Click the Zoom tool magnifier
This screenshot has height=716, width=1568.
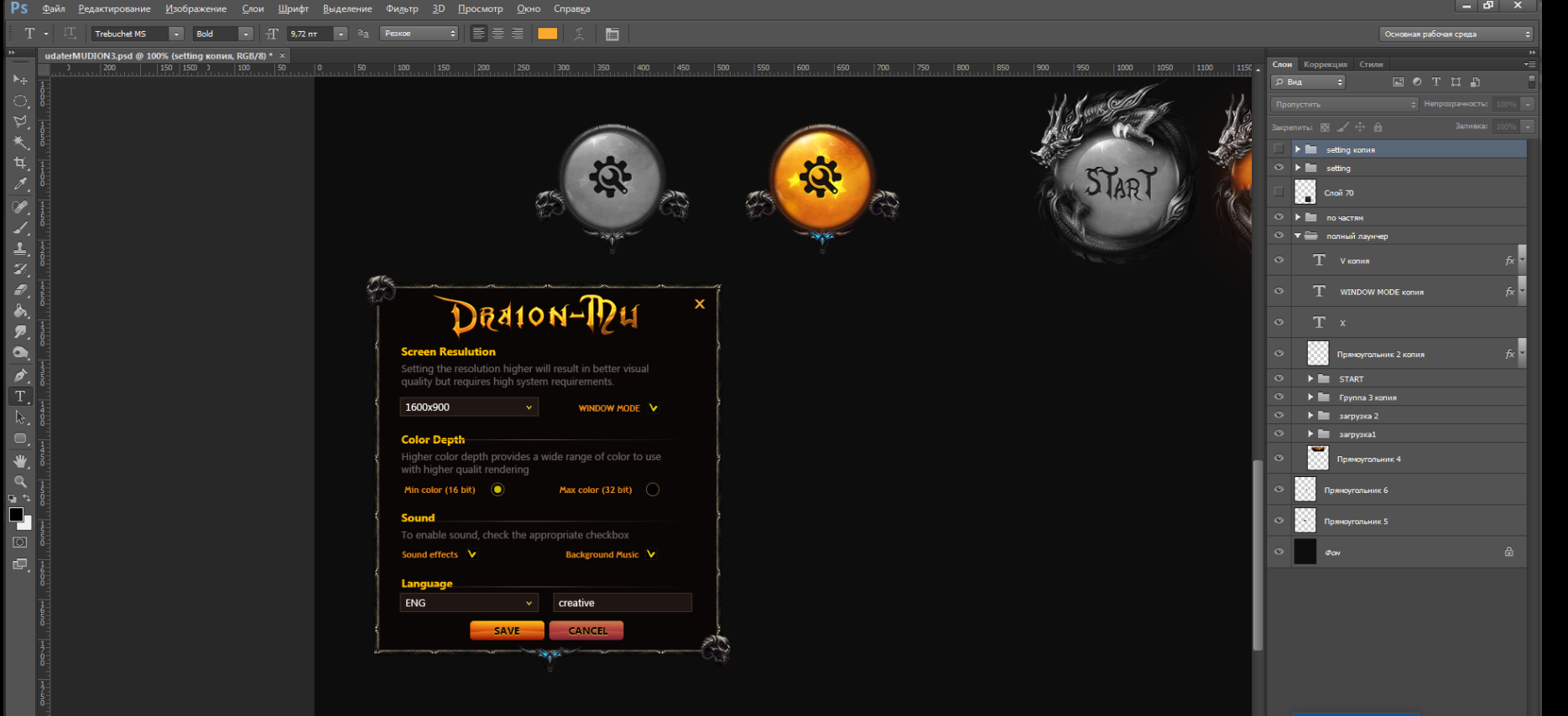[20, 482]
